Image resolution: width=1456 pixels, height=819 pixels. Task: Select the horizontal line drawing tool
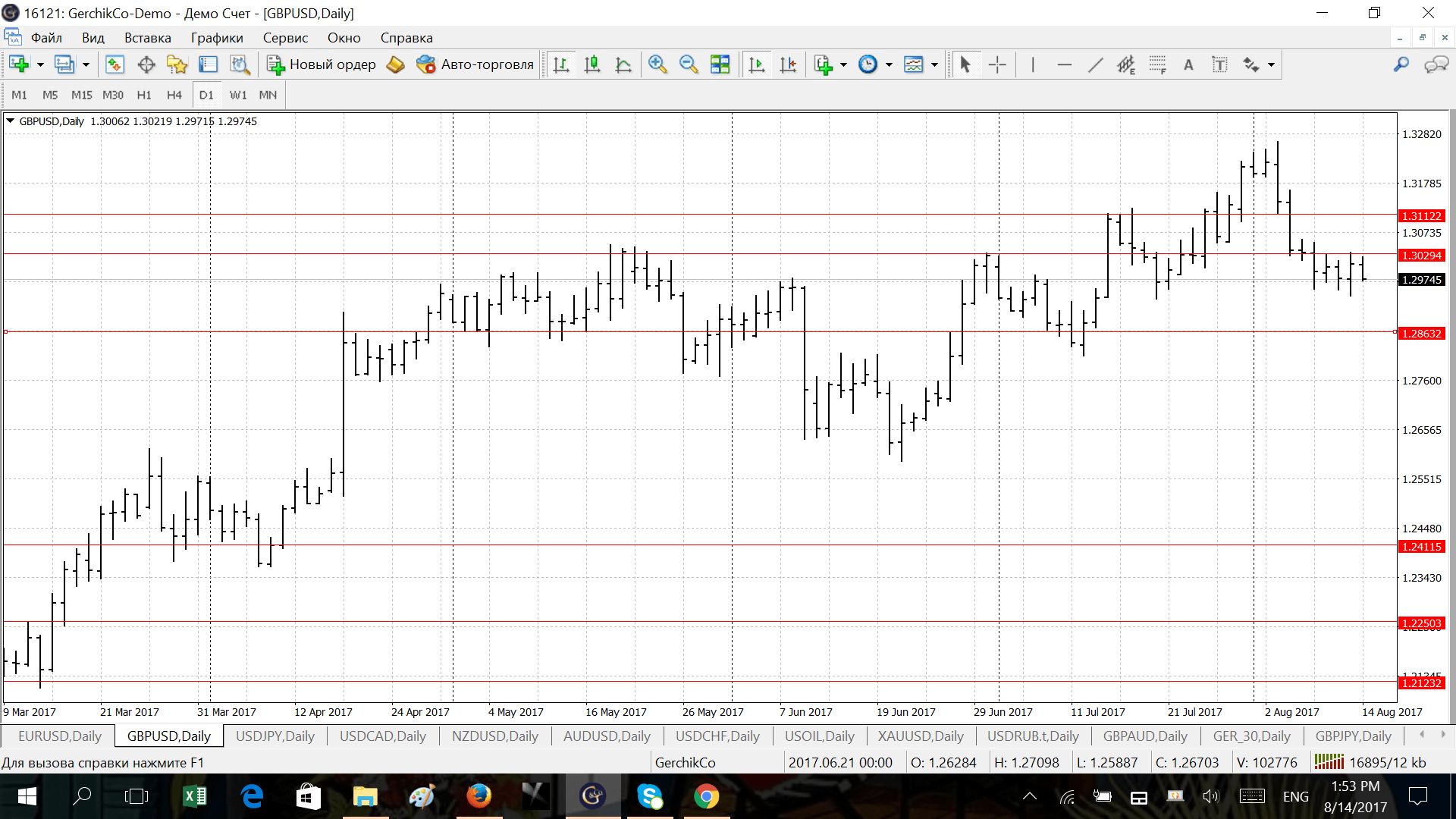pyautogui.click(x=1064, y=65)
